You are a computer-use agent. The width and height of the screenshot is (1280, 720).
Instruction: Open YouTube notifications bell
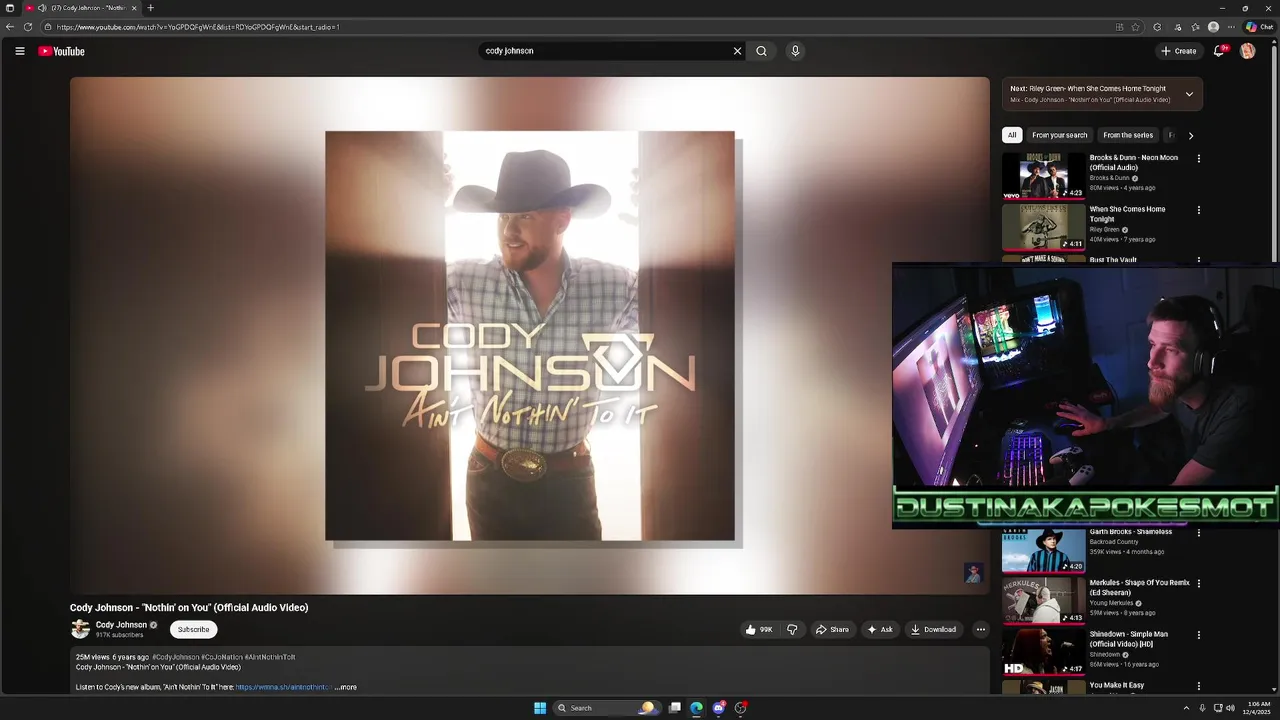point(1219,51)
